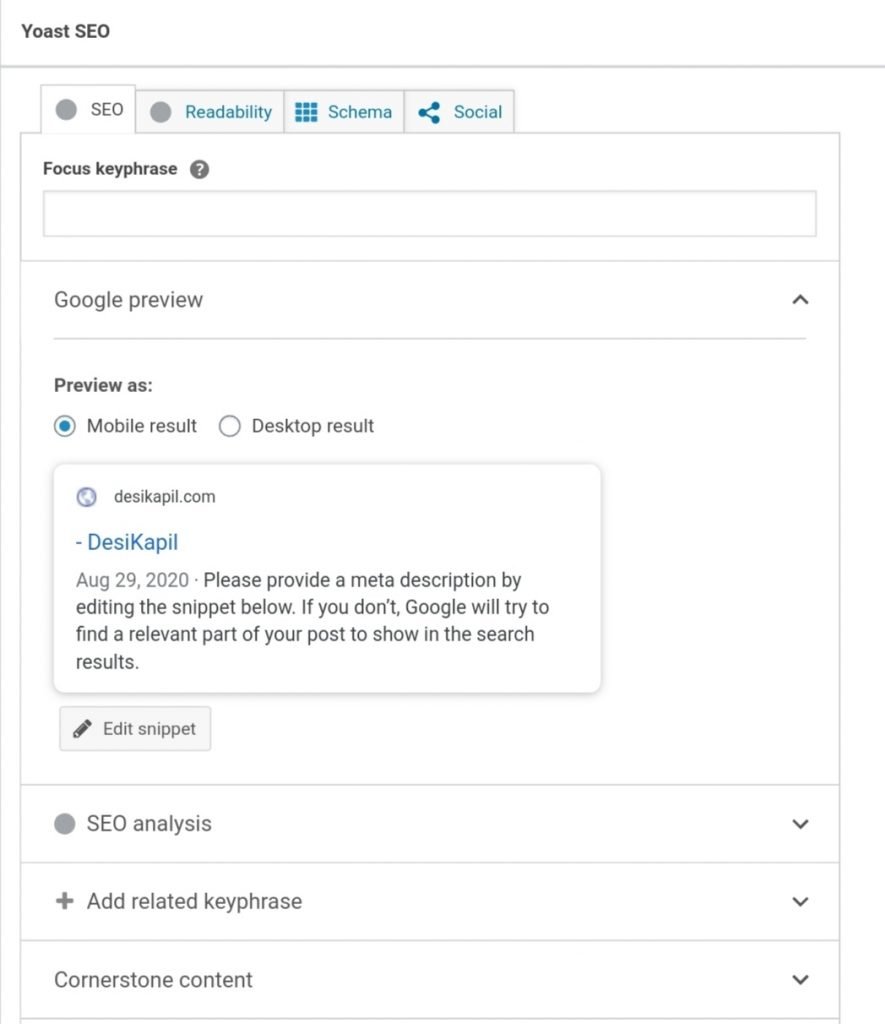Image resolution: width=885 pixels, height=1024 pixels.
Task: Click the plus icon for related keyphrase
Action: pos(65,901)
